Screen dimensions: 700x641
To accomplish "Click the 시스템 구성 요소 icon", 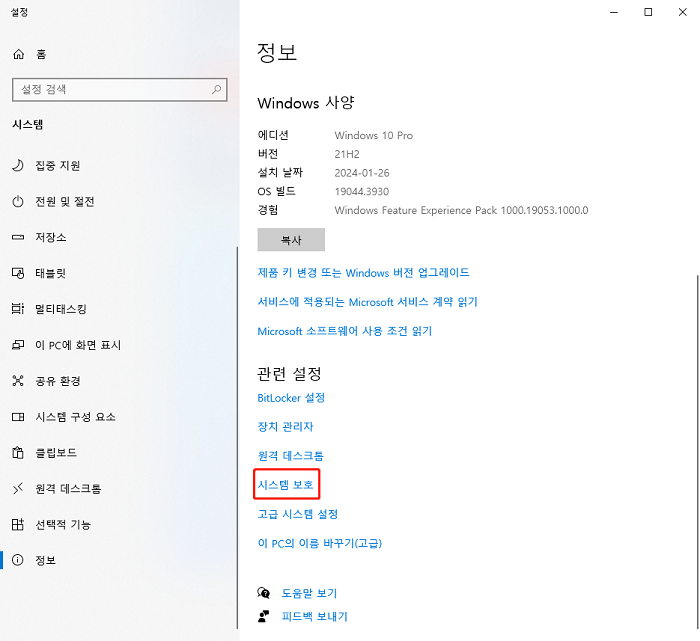I will tap(18, 416).
